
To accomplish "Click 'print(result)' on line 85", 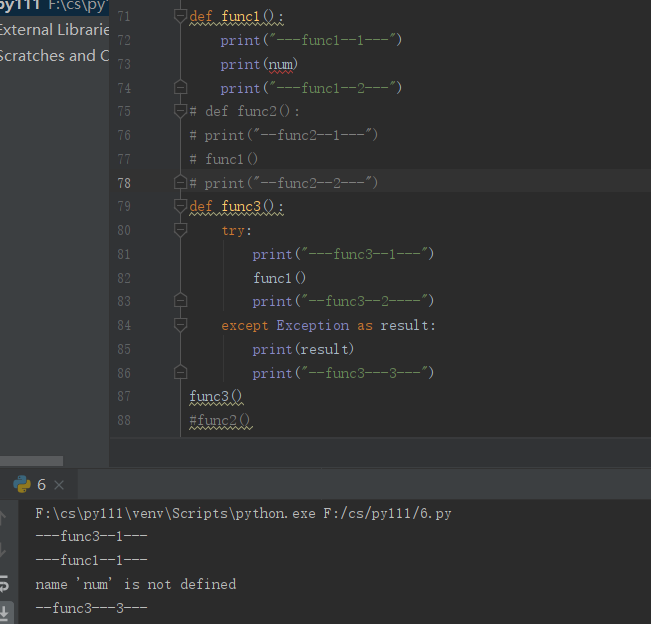I will pyautogui.click(x=303, y=349).
